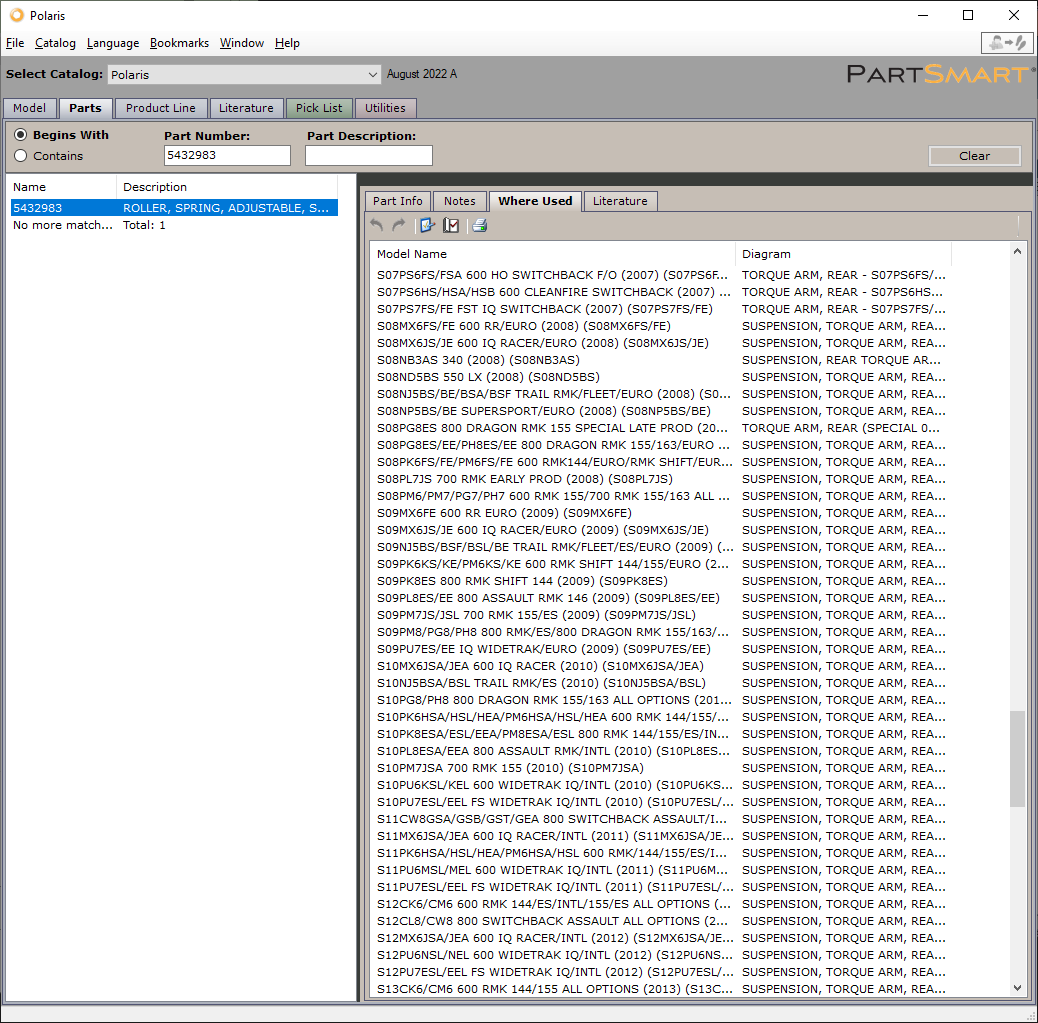Open the Help menu

coord(287,43)
